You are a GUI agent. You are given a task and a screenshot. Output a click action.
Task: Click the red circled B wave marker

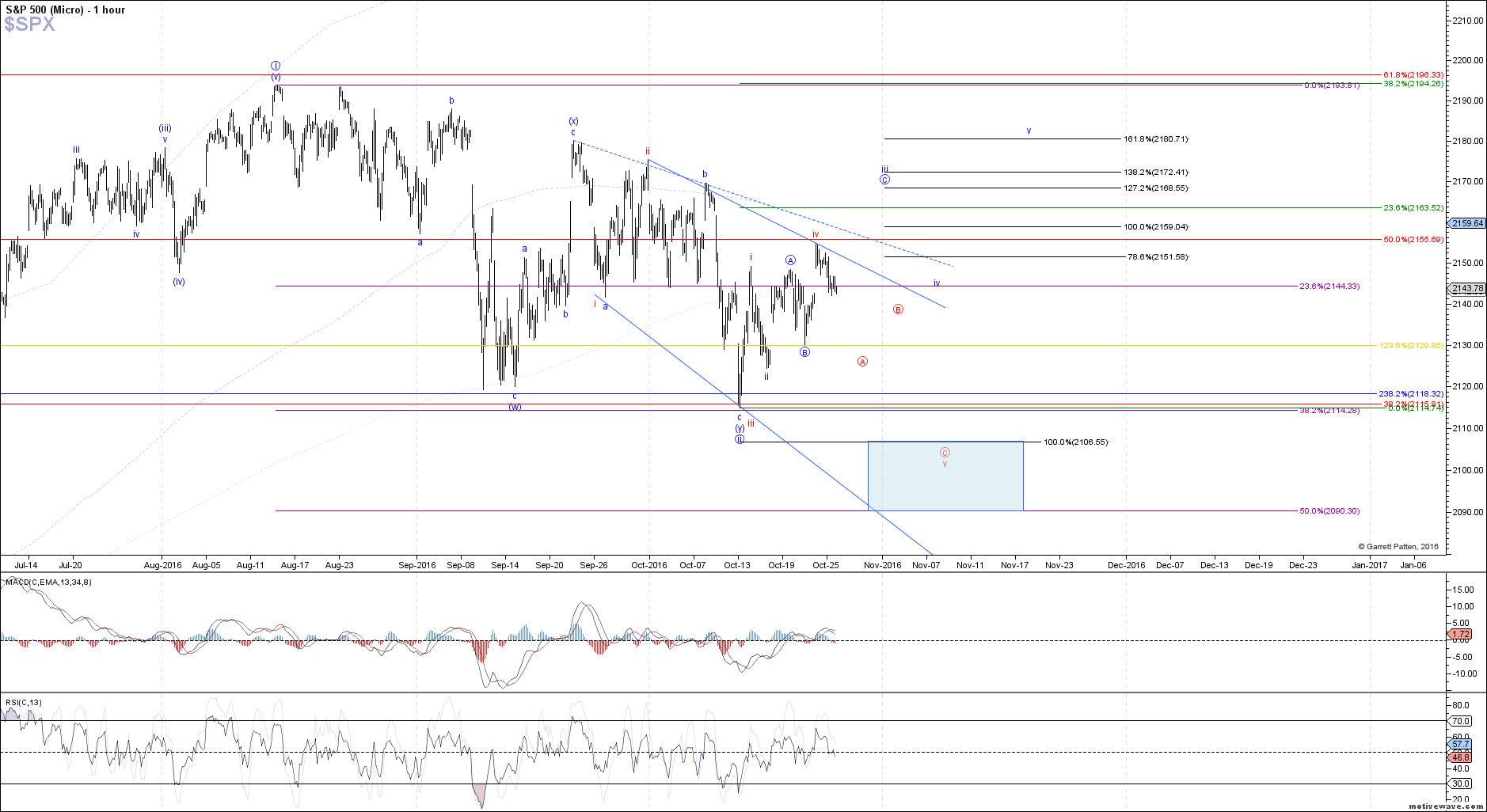[898, 309]
